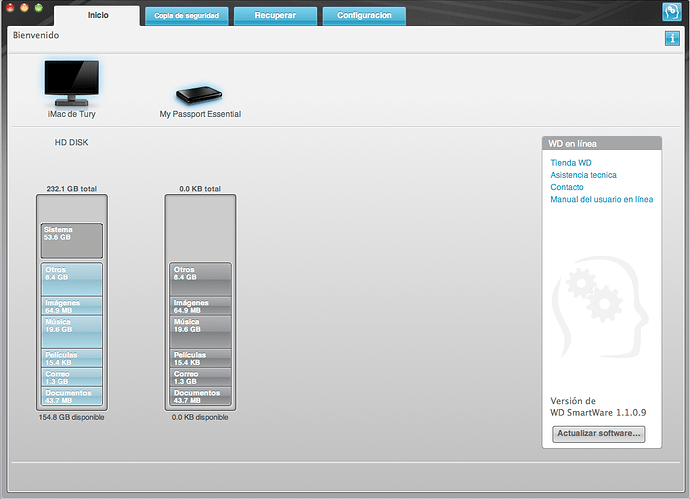Open the Recuperar tab
Viewport: 690px width, 499px height.
(275, 16)
